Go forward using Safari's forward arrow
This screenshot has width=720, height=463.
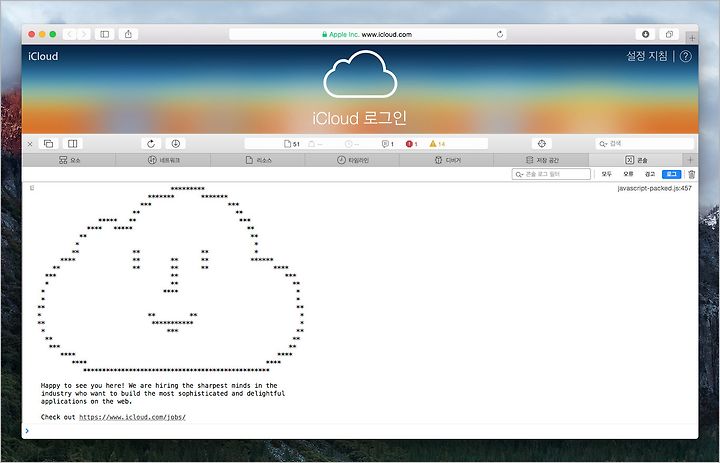pos(84,34)
